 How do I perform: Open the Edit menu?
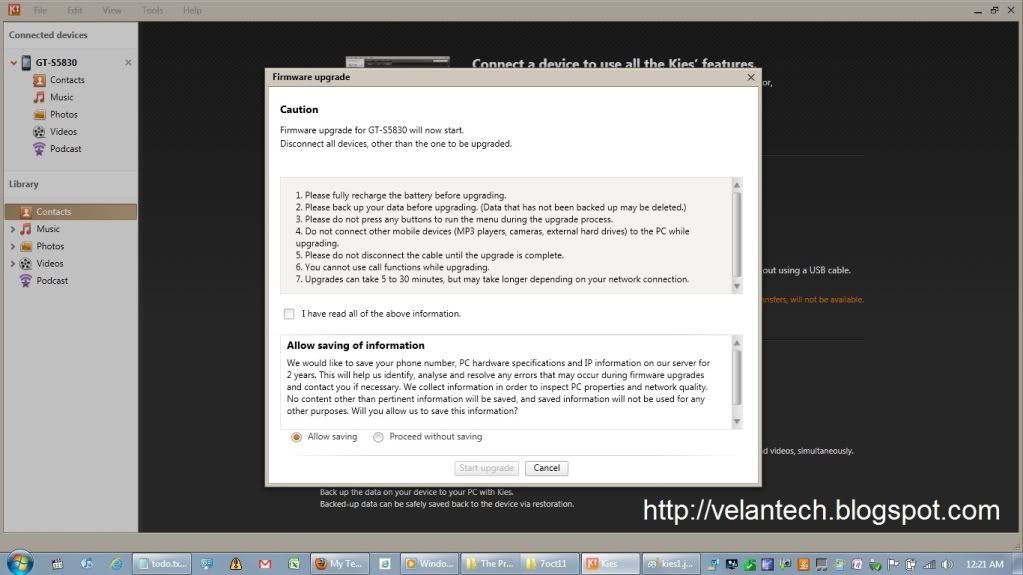(74, 10)
